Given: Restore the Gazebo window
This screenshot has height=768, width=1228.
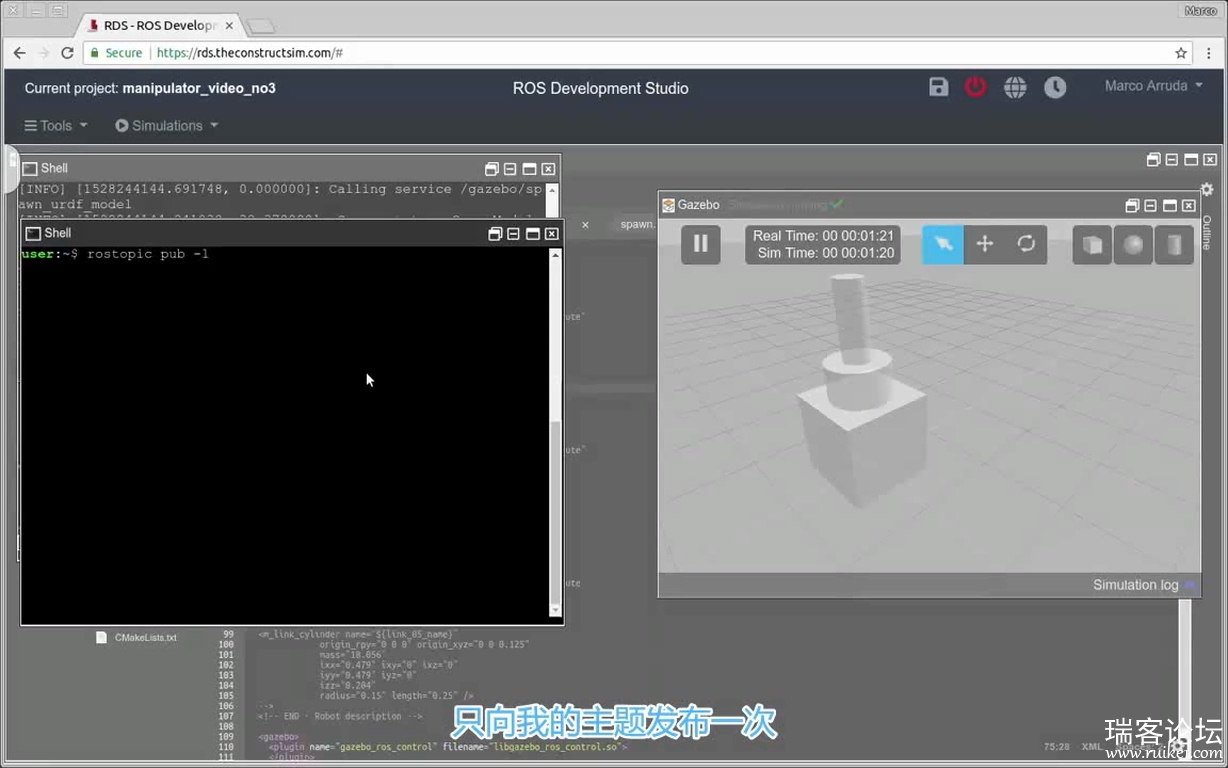Looking at the screenshot, I should 1132,205.
